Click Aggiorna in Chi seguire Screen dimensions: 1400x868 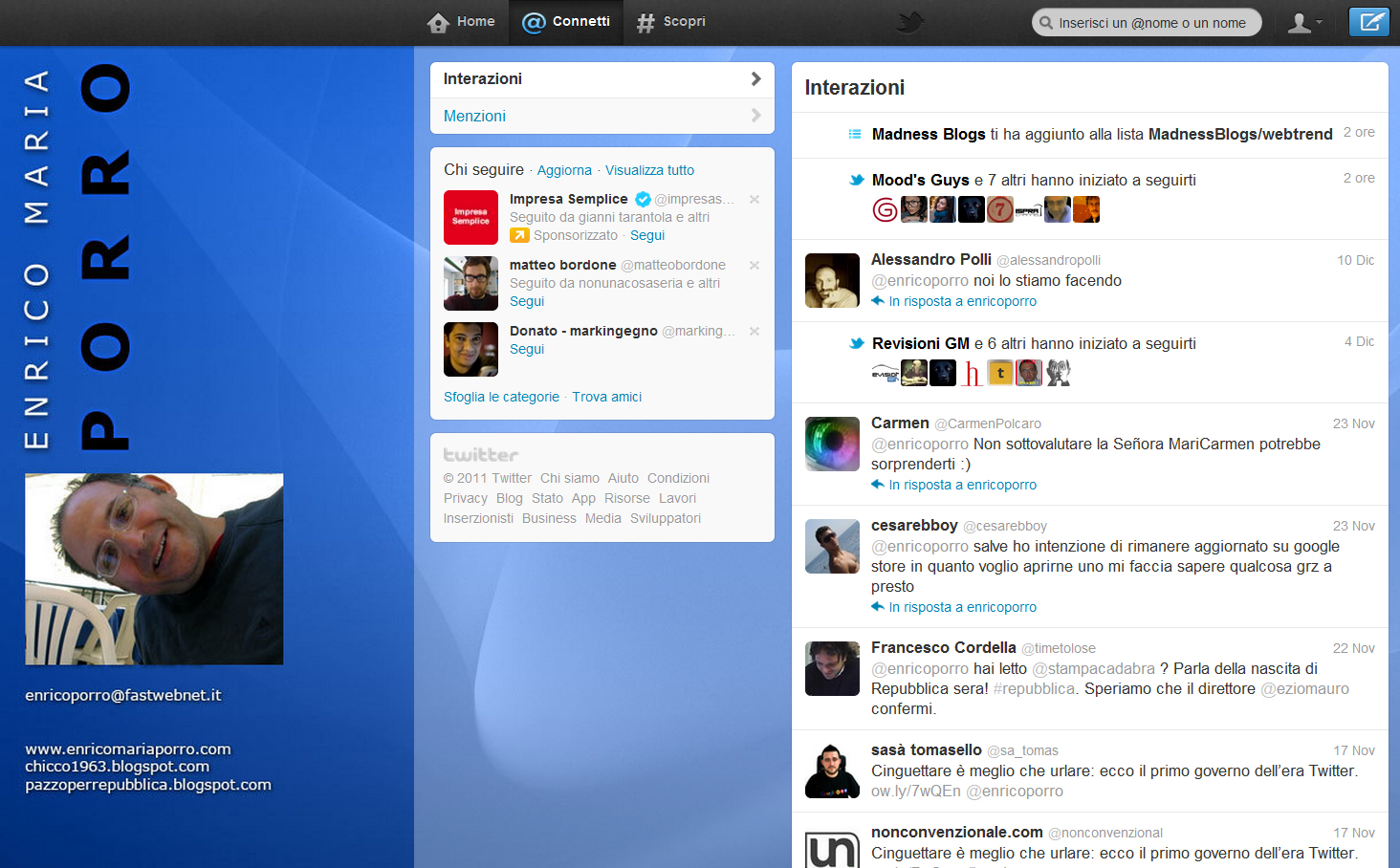(x=564, y=170)
